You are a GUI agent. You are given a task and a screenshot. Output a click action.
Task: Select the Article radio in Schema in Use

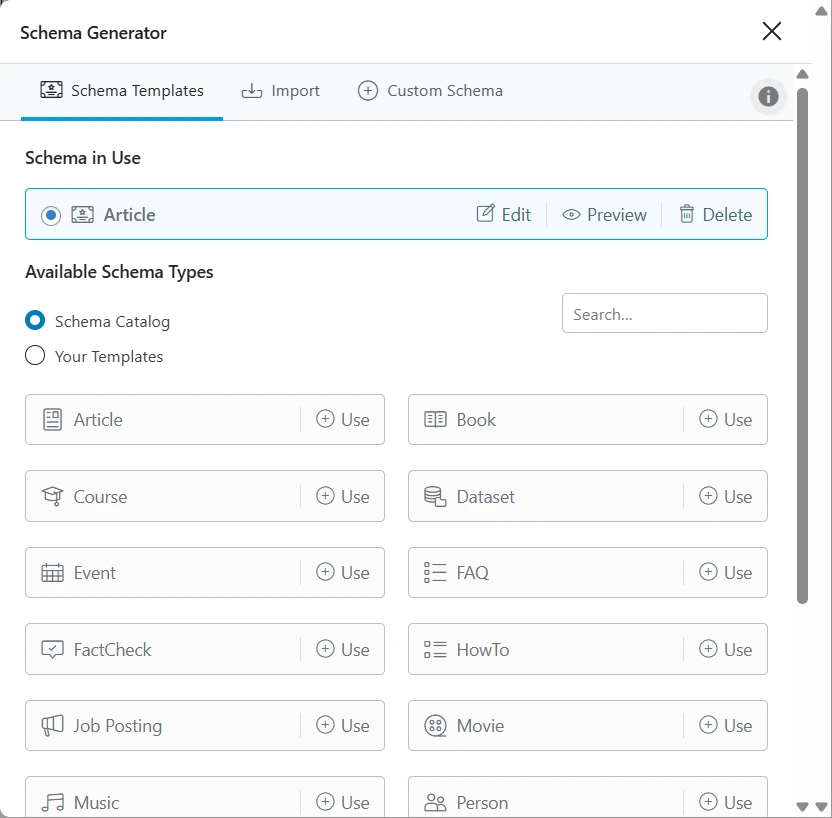[51, 215]
